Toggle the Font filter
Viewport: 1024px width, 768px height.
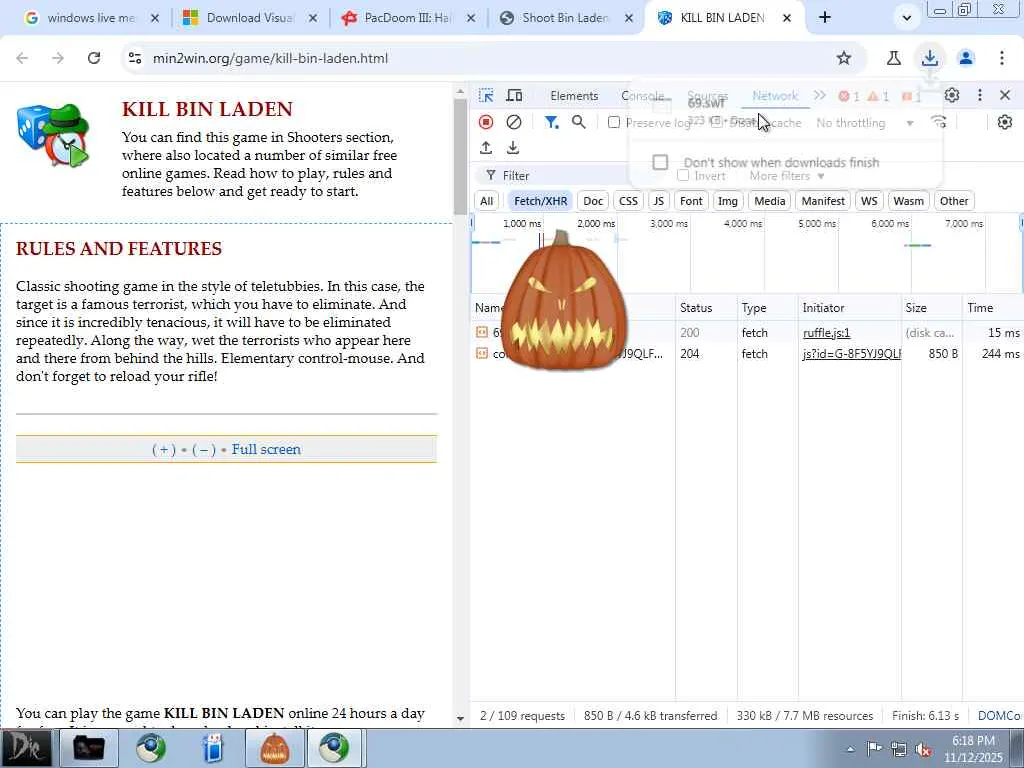[x=691, y=201]
